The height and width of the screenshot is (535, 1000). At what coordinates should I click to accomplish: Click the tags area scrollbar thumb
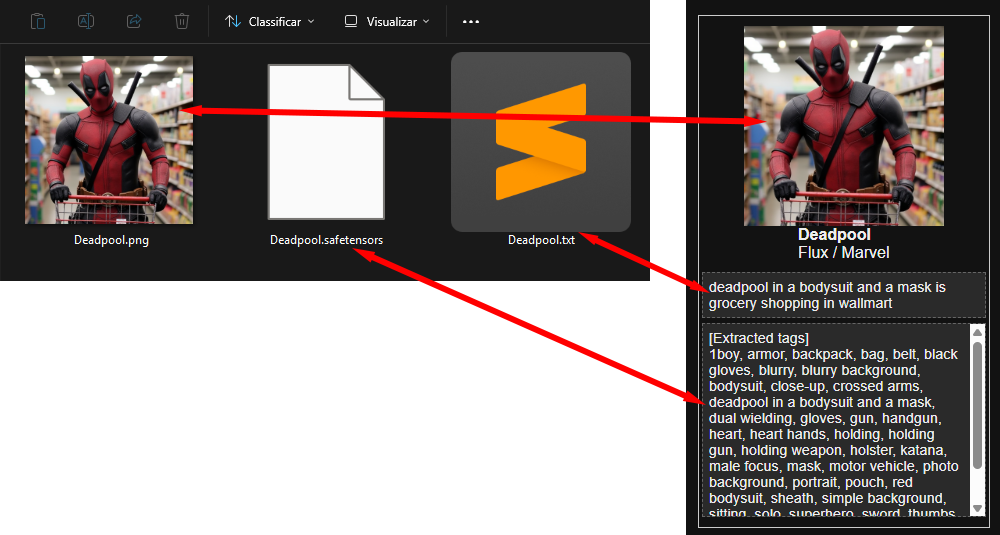tap(977, 406)
